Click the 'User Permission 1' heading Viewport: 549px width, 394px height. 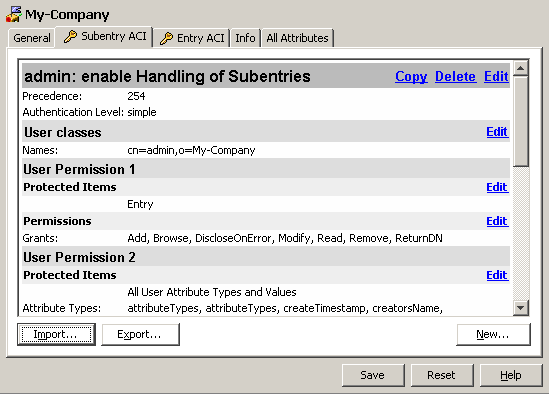click(79, 170)
